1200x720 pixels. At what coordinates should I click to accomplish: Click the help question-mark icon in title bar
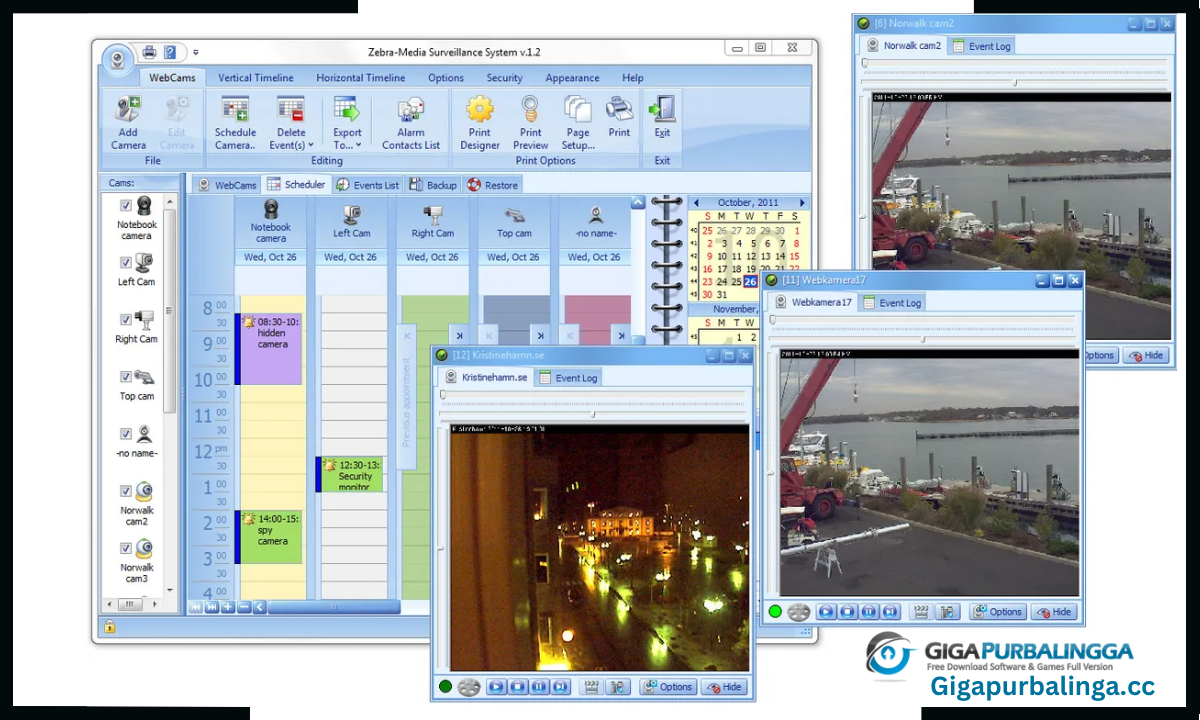170,52
